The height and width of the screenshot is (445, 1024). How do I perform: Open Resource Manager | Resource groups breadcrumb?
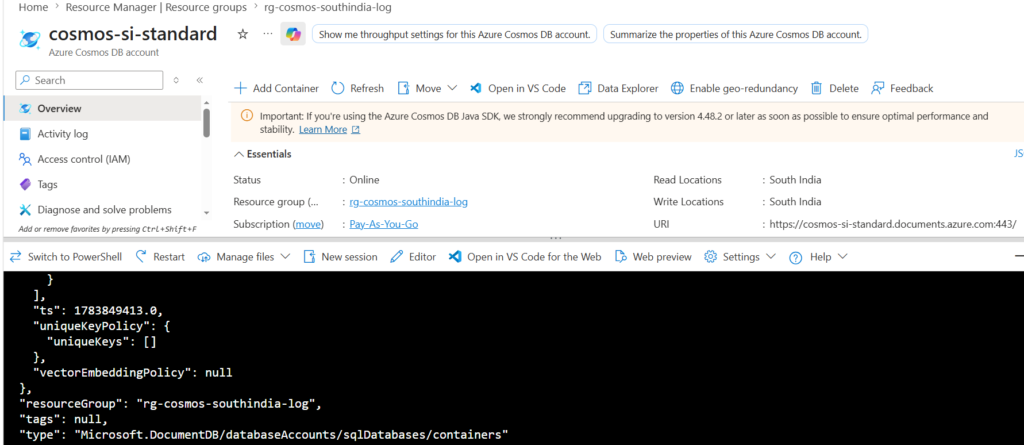pyautogui.click(x=156, y=7)
